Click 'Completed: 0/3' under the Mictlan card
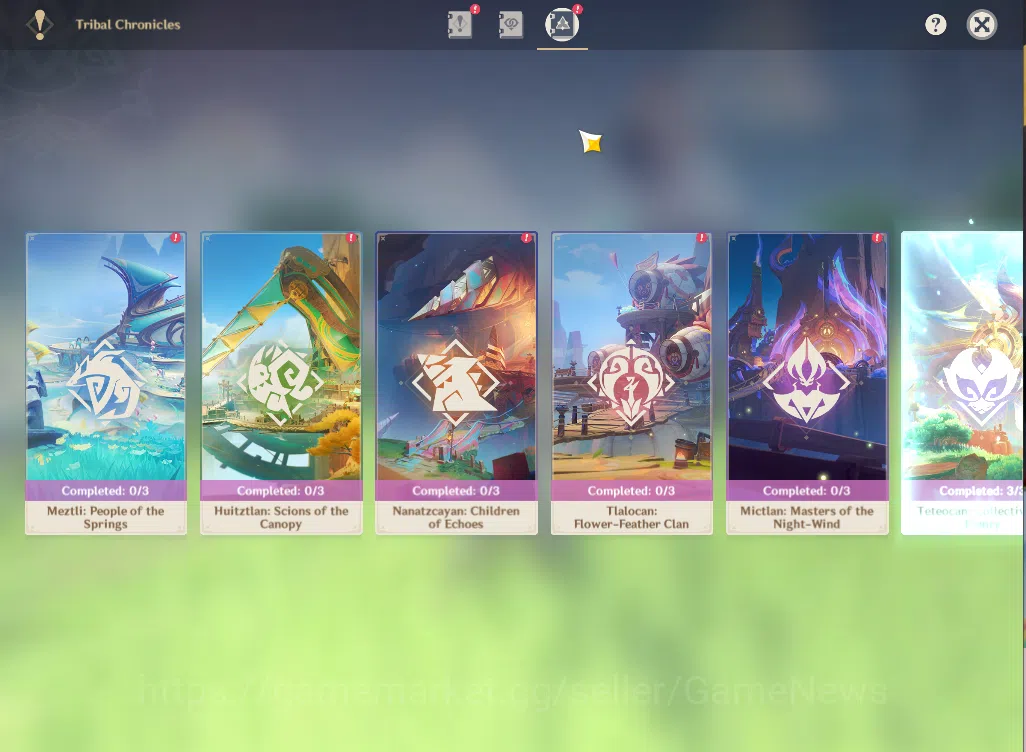This screenshot has height=752, width=1026. coord(807,491)
